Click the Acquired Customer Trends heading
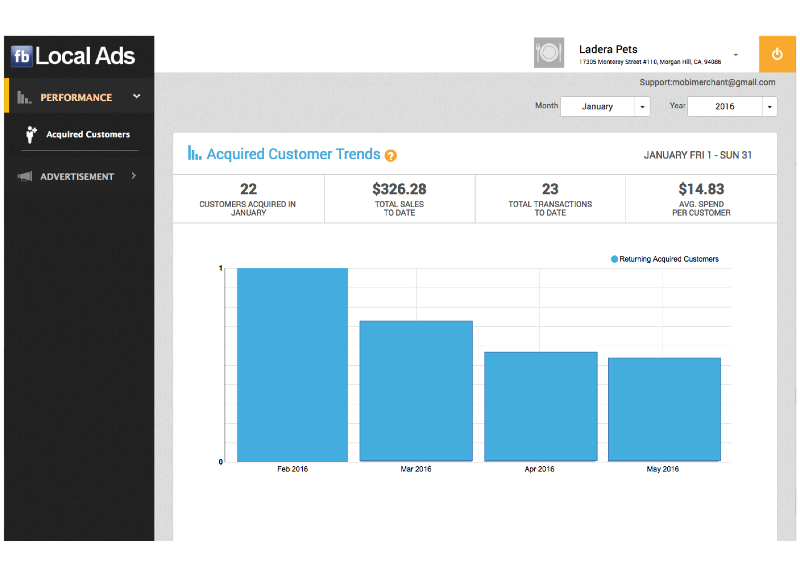Image resolution: width=800 pixels, height=583 pixels. coord(293,154)
